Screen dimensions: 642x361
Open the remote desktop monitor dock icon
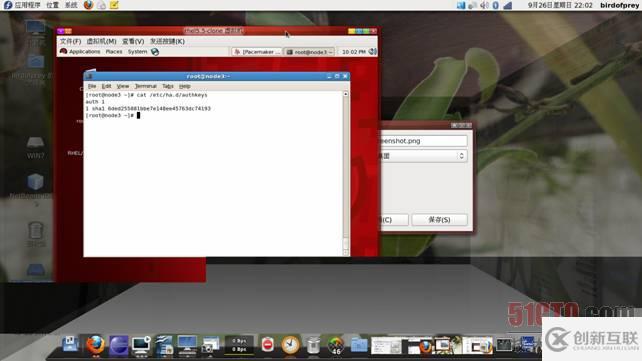[x=141, y=345]
